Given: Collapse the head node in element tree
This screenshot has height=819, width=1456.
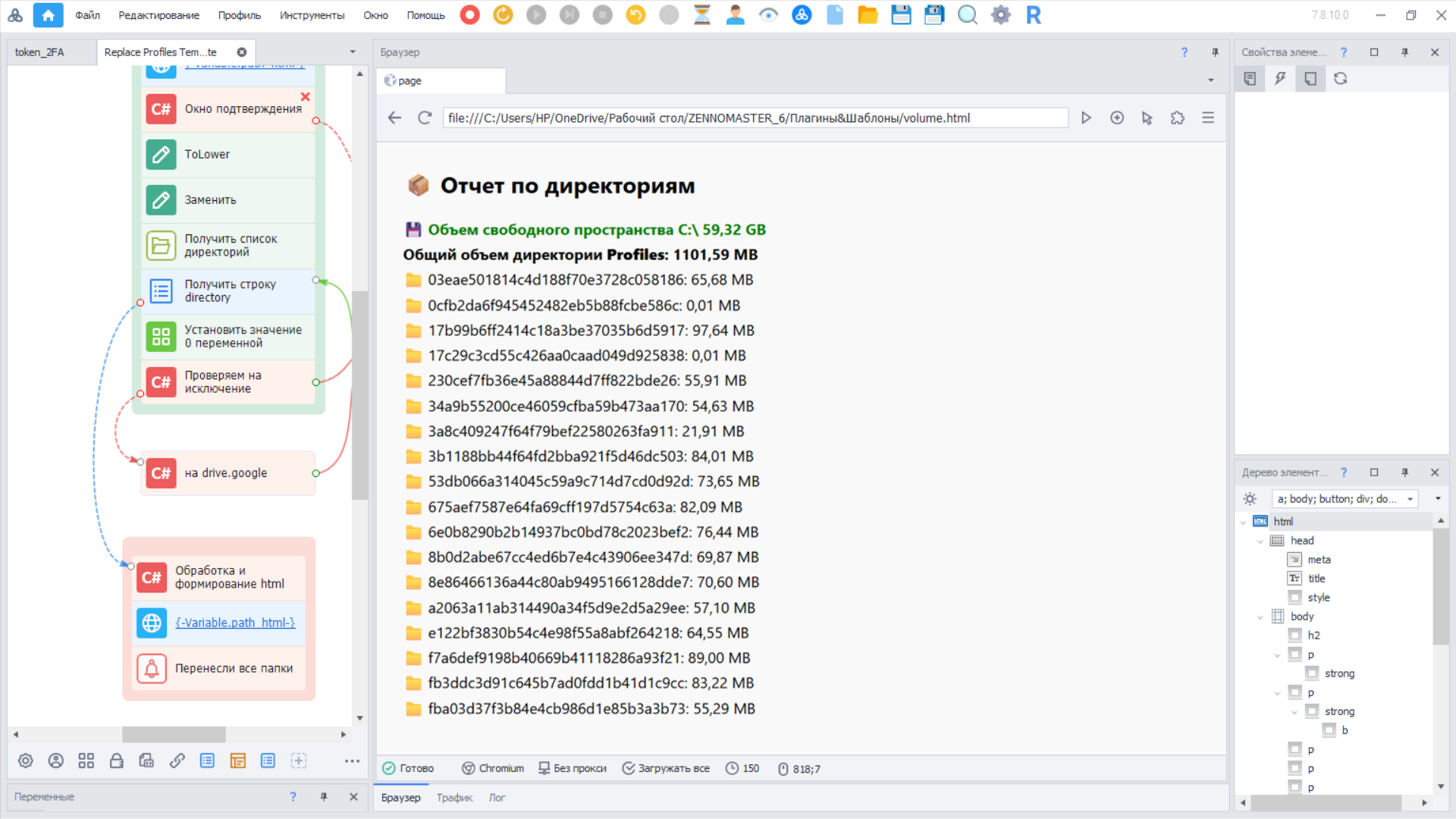Looking at the screenshot, I should coord(1260,541).
